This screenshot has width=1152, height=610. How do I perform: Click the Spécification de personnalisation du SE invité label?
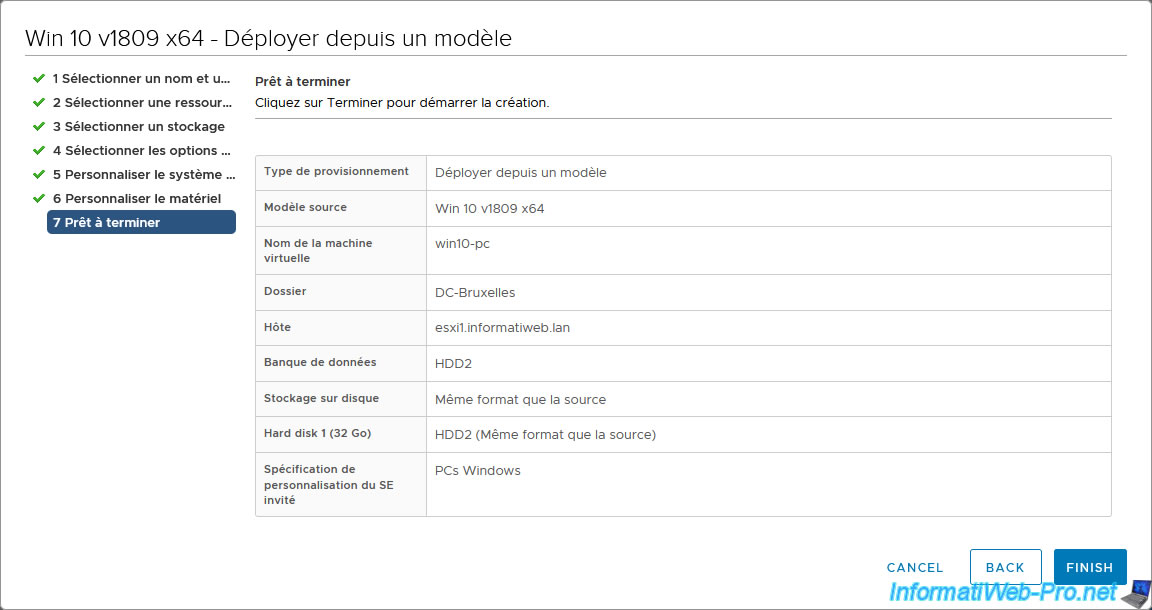pyautogui.click(x=330, y=484)
